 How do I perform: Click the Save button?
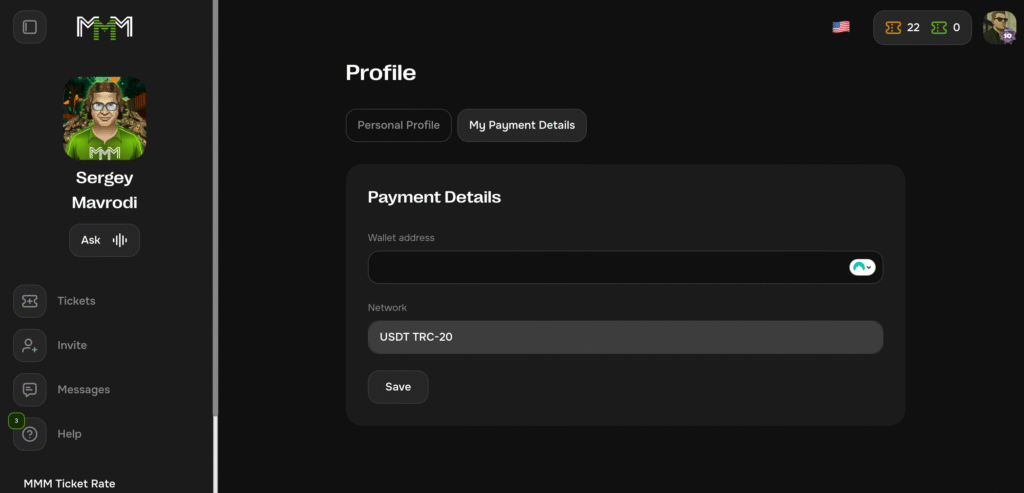coord(398,387)
